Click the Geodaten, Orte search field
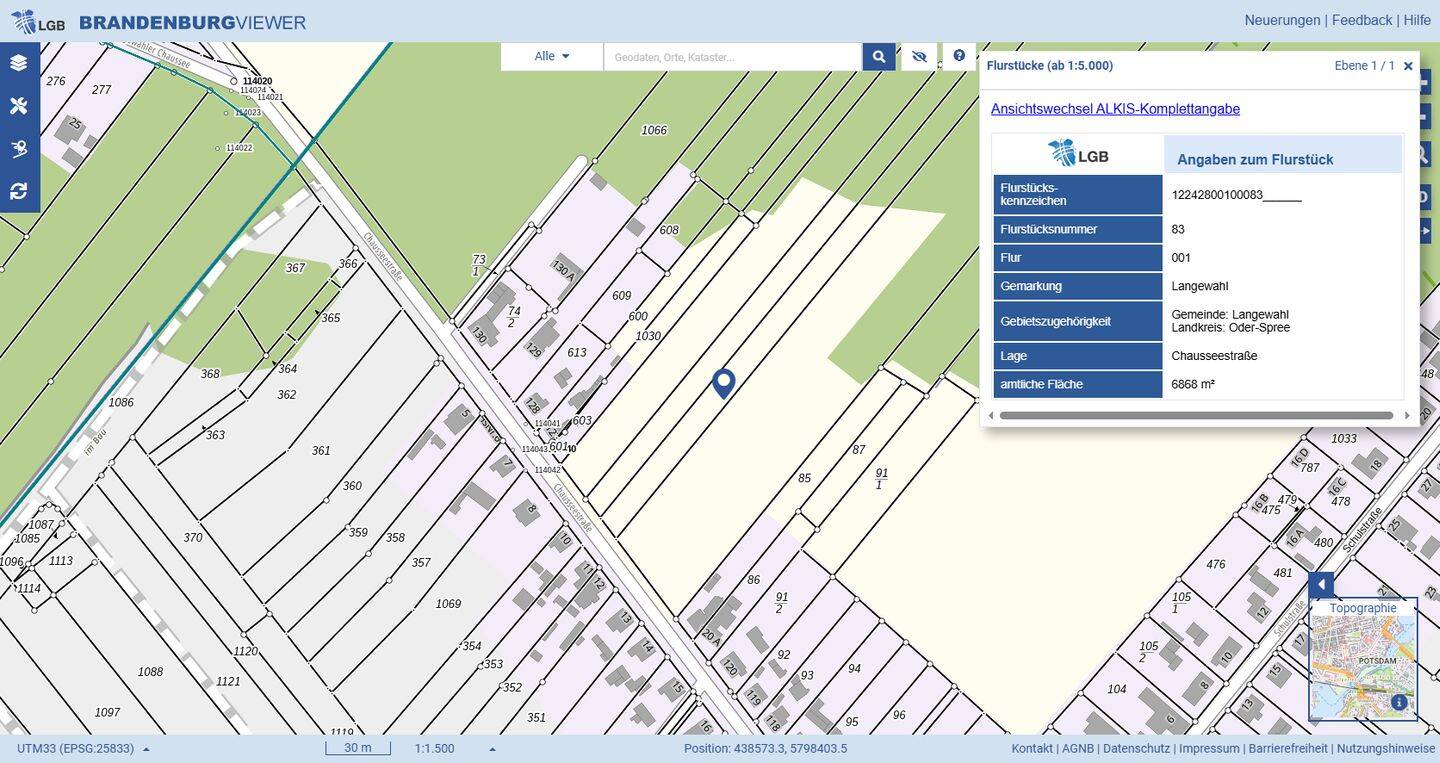Viewport: 1440px width, 763px height. tap(732, 57)
